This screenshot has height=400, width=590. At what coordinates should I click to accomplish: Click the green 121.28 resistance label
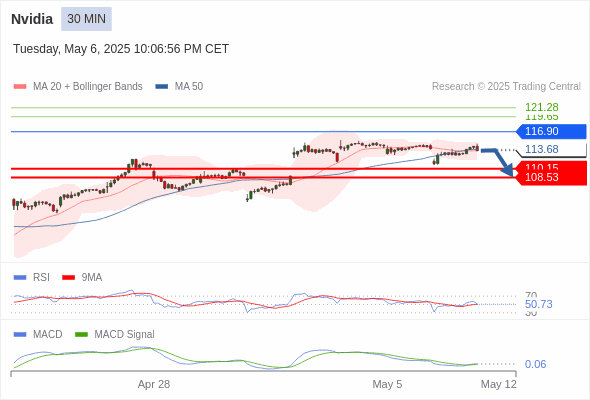(542, 107)
